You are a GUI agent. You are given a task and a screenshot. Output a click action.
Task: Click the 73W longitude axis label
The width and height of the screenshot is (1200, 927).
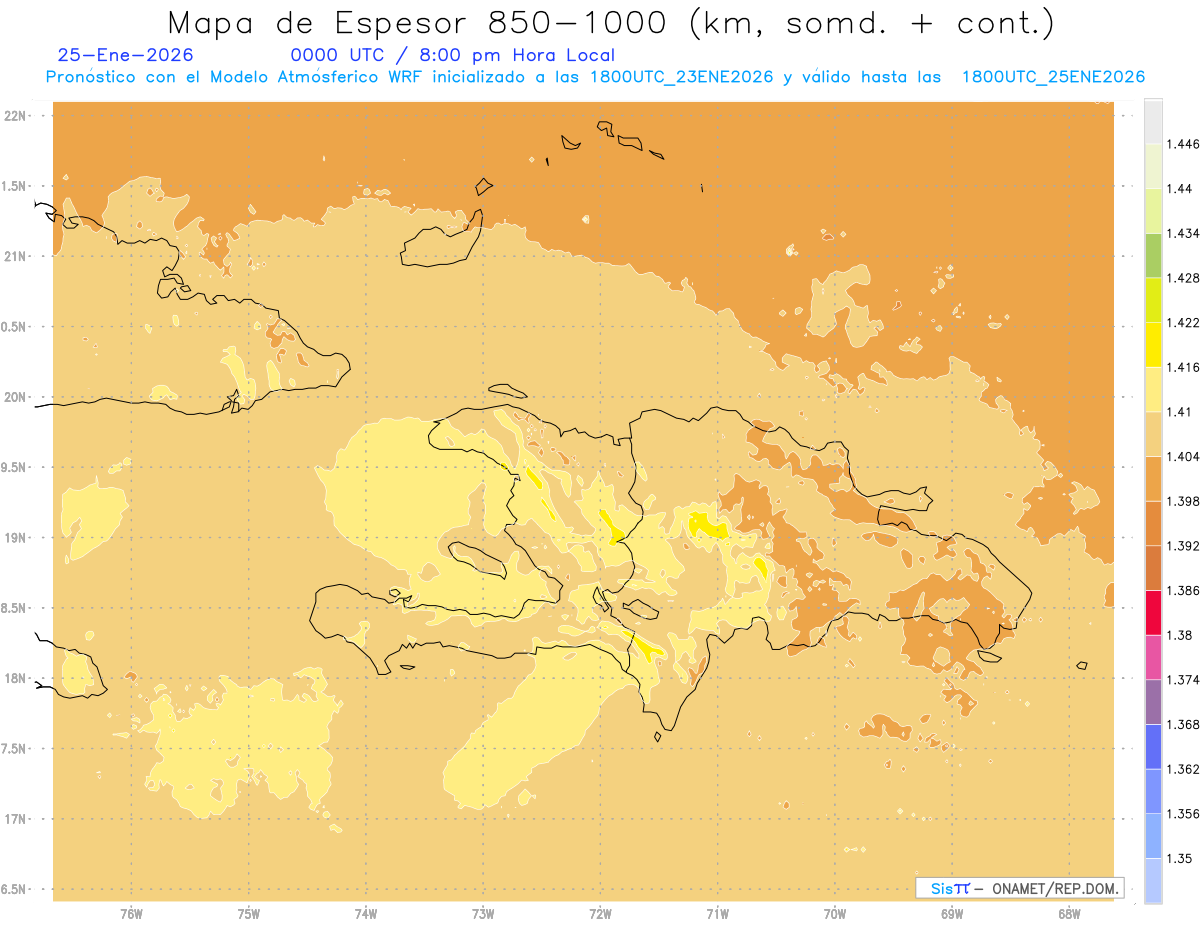coord(482,914)
